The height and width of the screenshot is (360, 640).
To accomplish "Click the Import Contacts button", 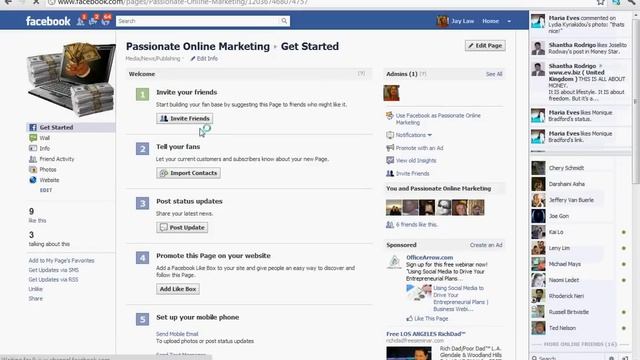I will [x=188, y=173].
